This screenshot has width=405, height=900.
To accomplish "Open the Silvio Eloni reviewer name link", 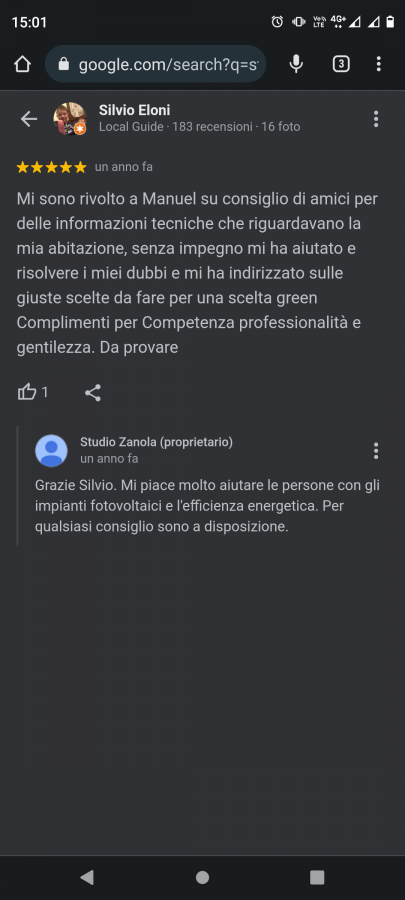I will point(134,110).
